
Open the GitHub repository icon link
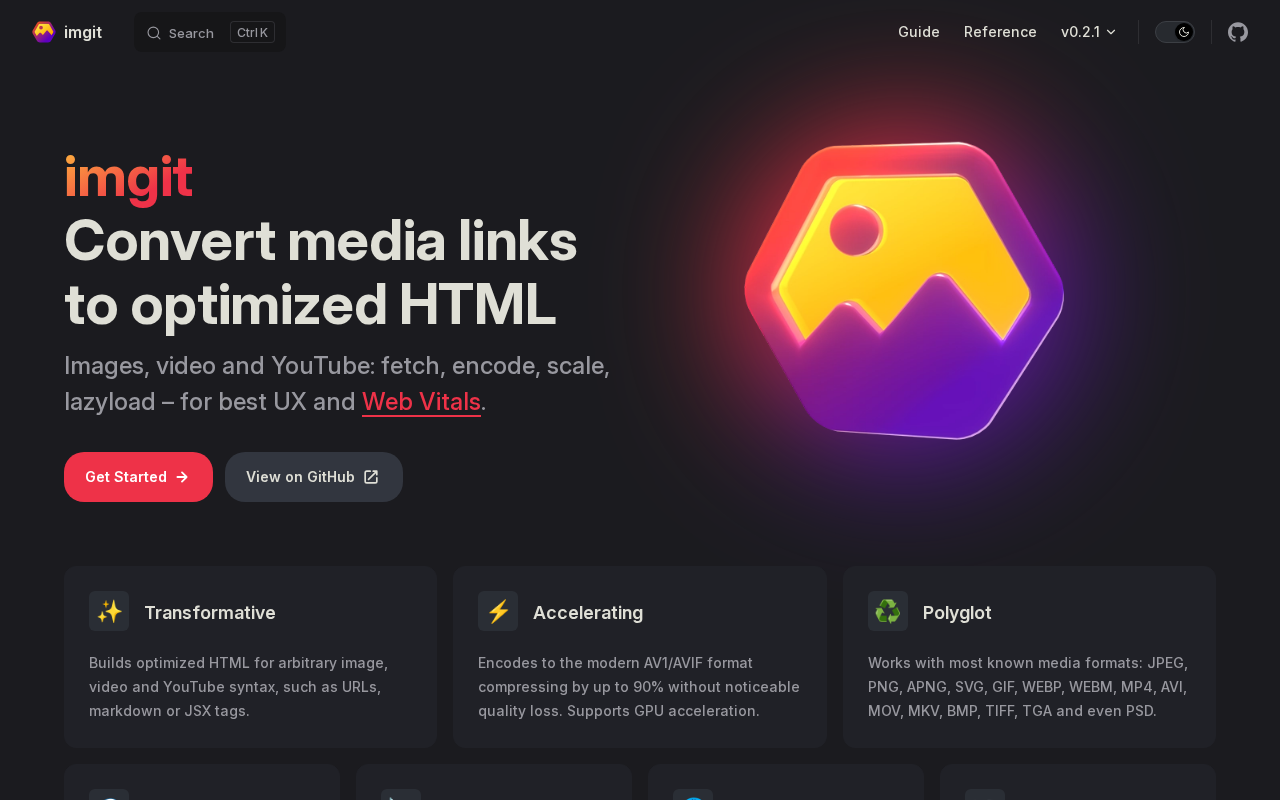tap(1238, 32)
